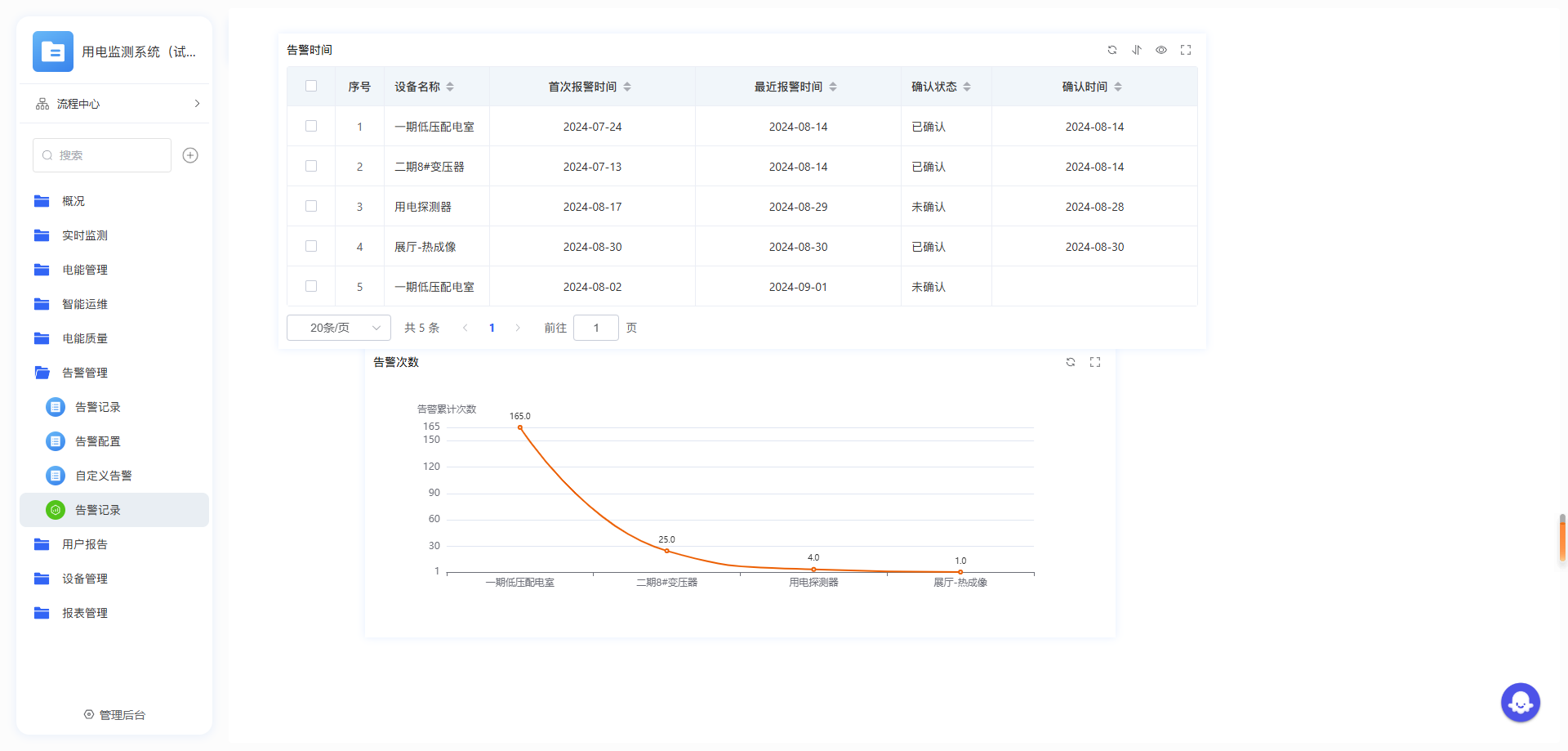Open 告警配置 in the sidebar
This screenshot has height=751, width=1568.
[x=97, y=441]
